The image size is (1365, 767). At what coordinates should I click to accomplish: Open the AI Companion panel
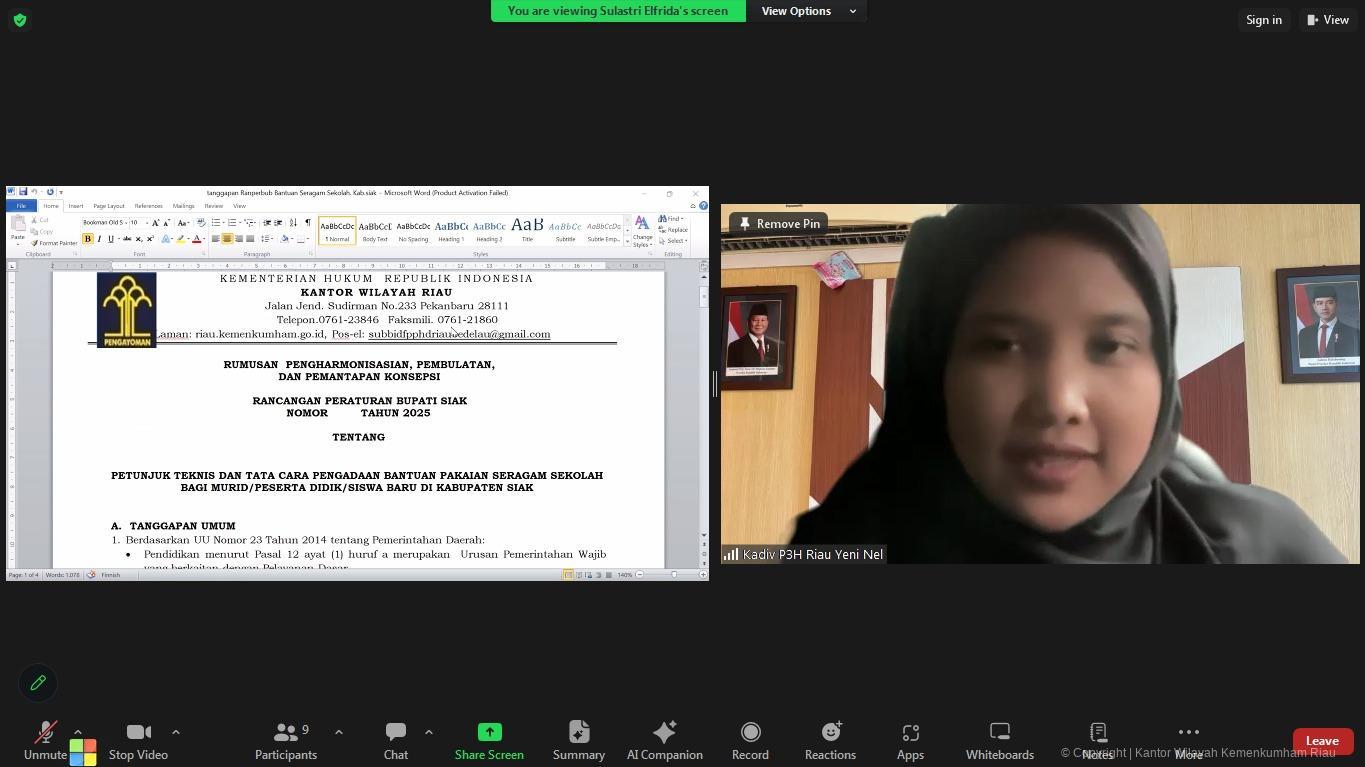(x=664, y=741)
